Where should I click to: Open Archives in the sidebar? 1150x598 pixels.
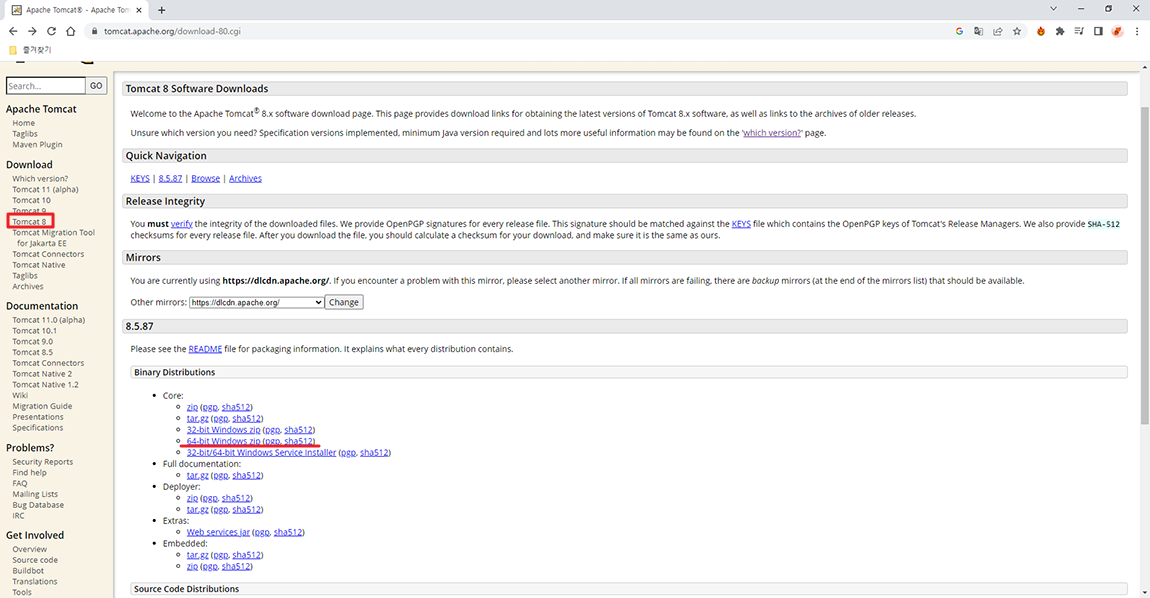28,287
